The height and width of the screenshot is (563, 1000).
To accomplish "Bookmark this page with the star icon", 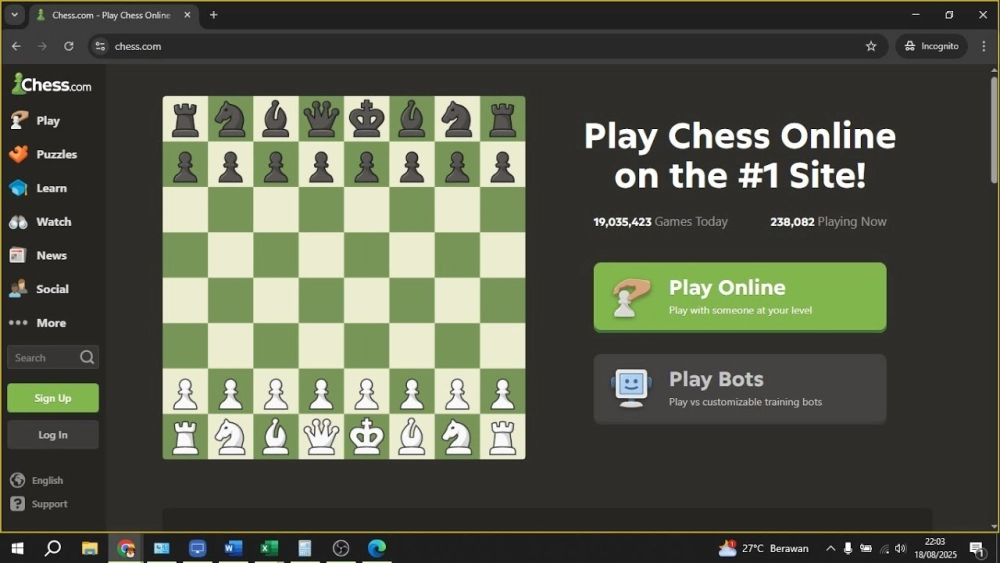I will click(x=871, y=46).
